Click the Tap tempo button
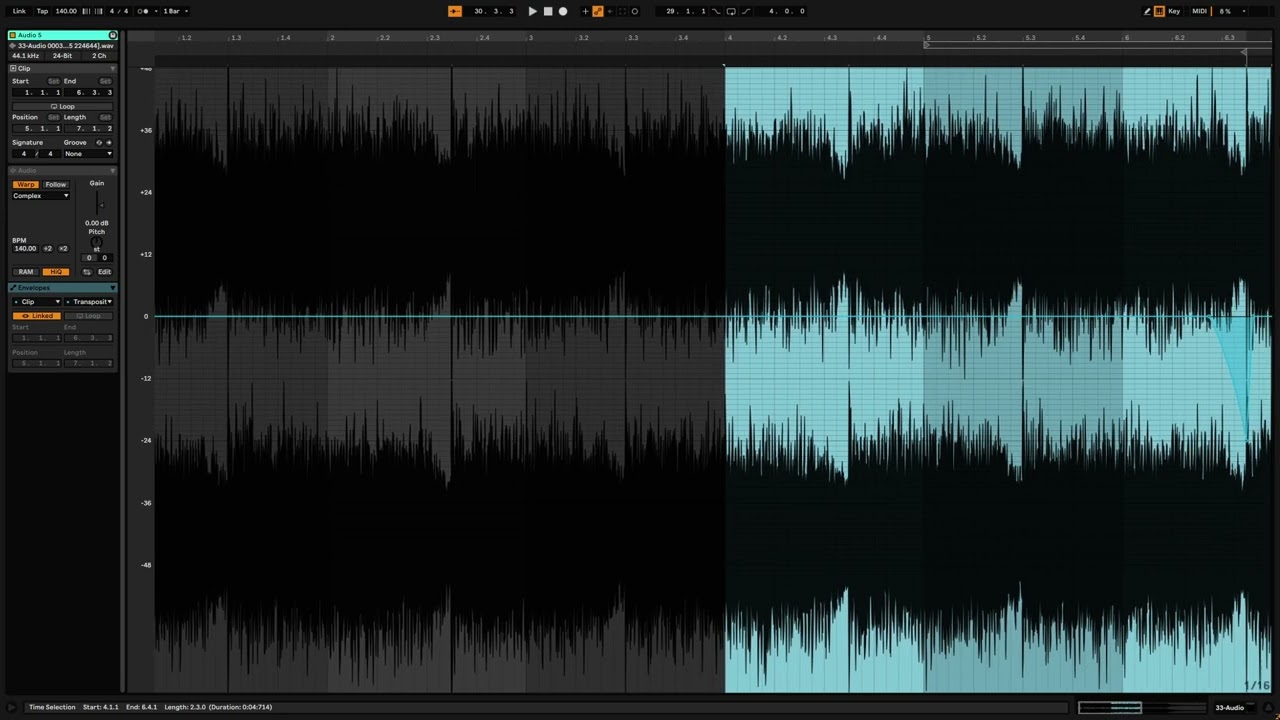The width and height of the screenshot is (1280, 720). (42, 11)
